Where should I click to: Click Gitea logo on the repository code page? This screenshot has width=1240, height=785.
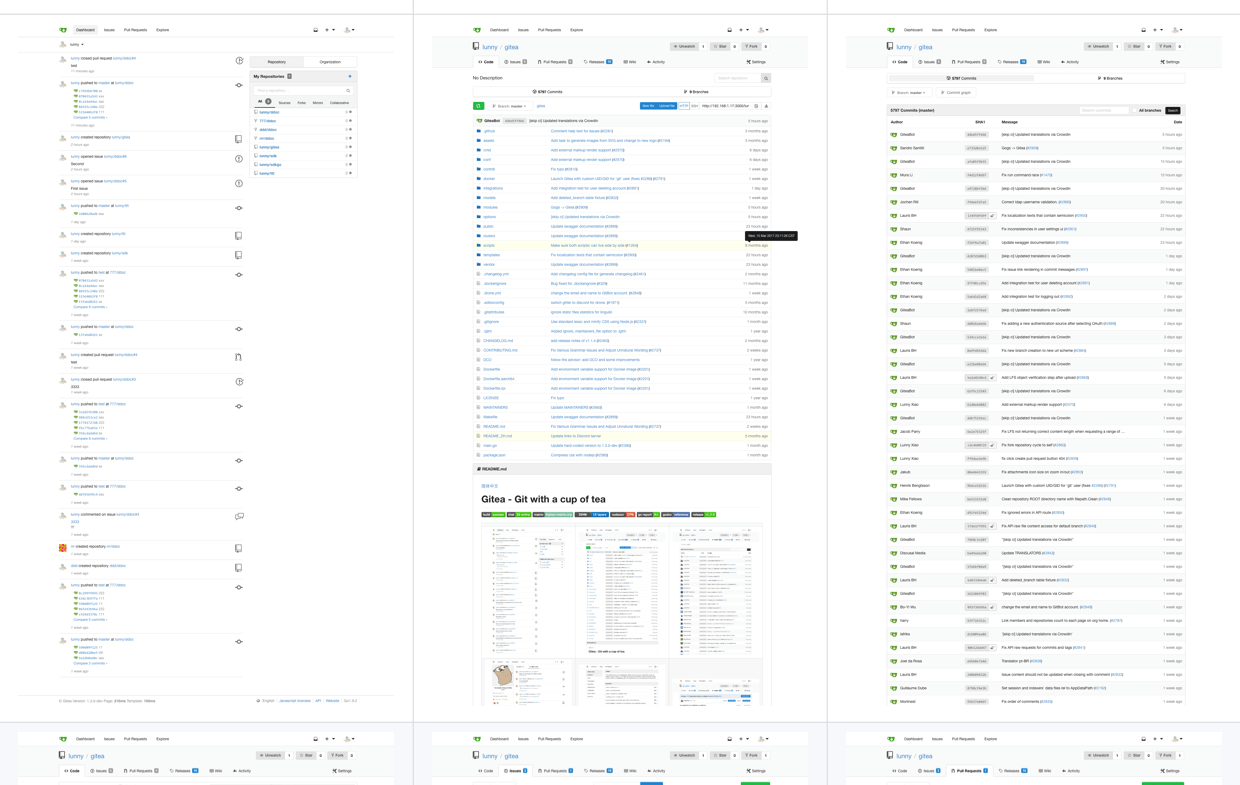pos(477,30)
